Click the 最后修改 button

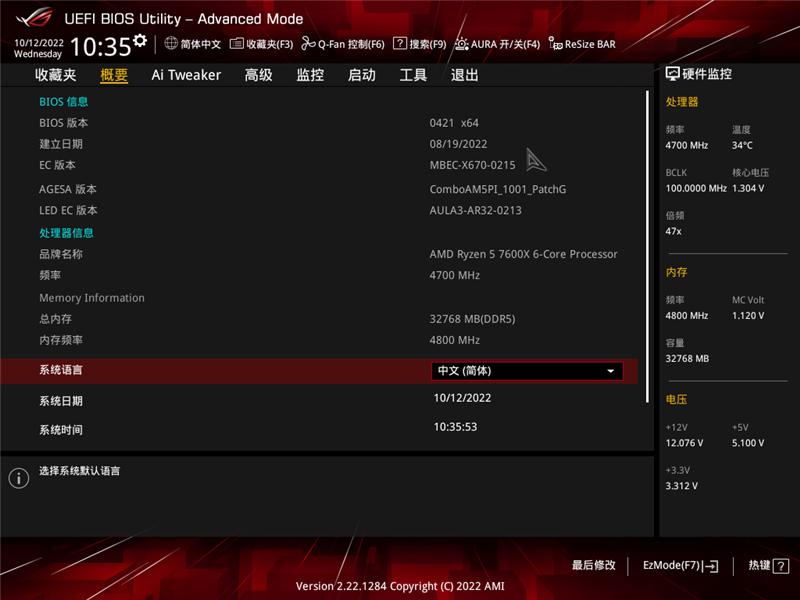[x=593, y=565]
